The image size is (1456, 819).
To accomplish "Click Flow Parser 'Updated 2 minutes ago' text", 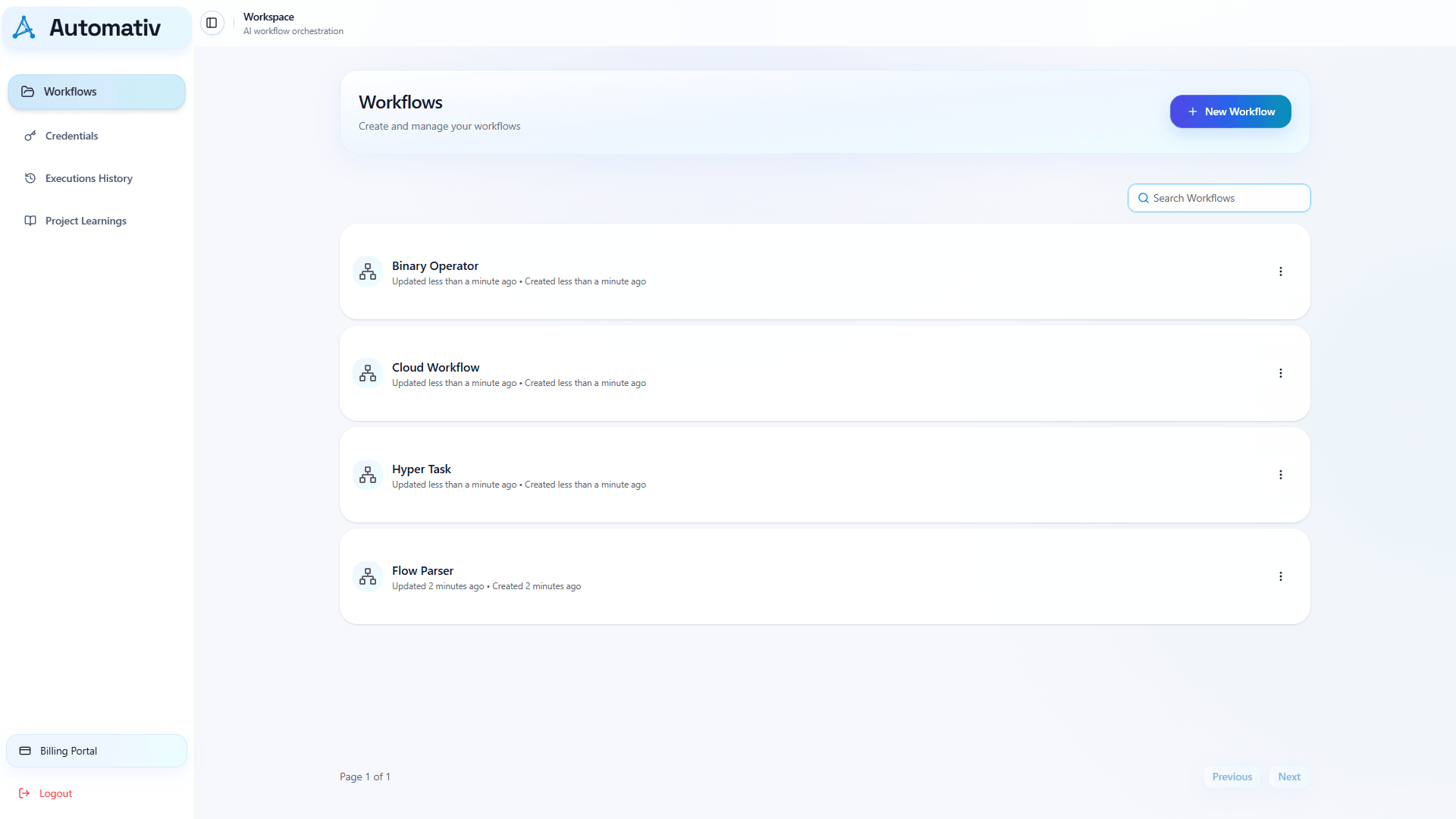I will (x=438, y=586).
